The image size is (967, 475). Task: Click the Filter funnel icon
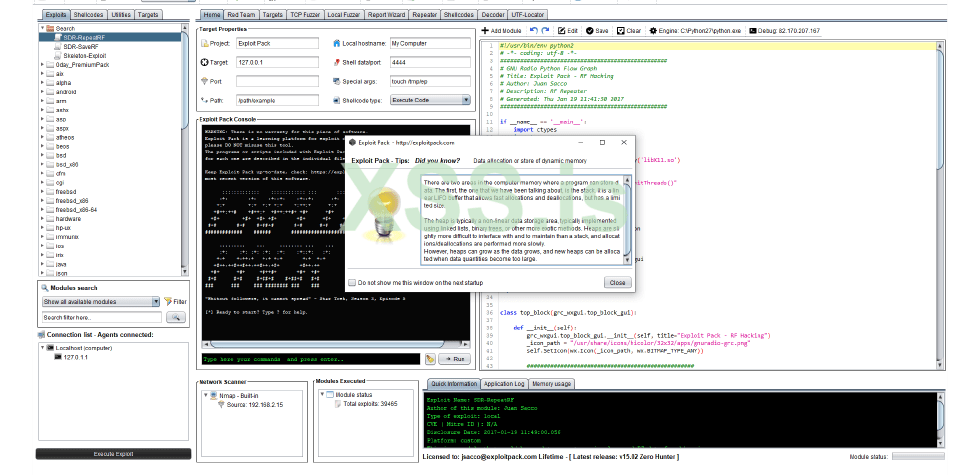pos(168,301)
